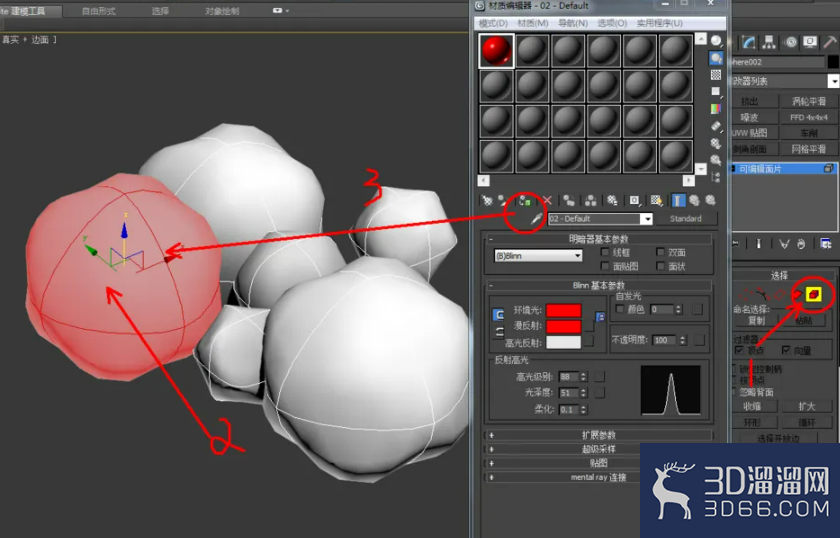This screenshot has width=840, height=538.
Task: Click Standard material type button
Action: tap(686, 219)
